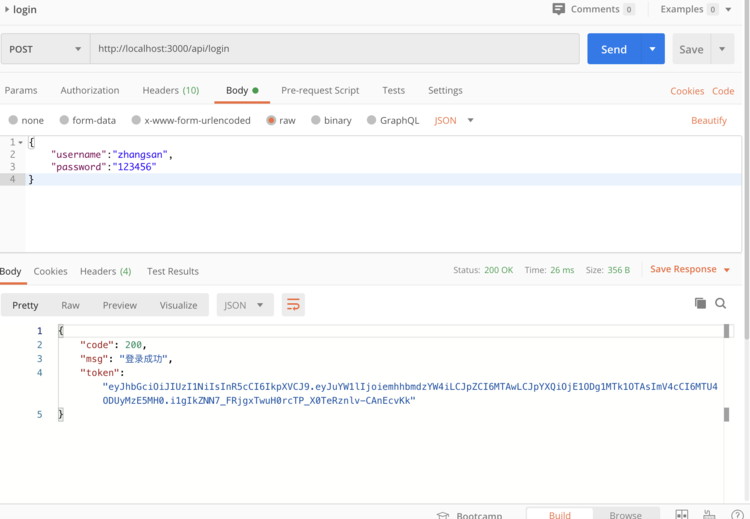This screenshot has width=750, height=519.
Task: Toggle word wrap icon in response toolbar
Action: pos(293,305)
